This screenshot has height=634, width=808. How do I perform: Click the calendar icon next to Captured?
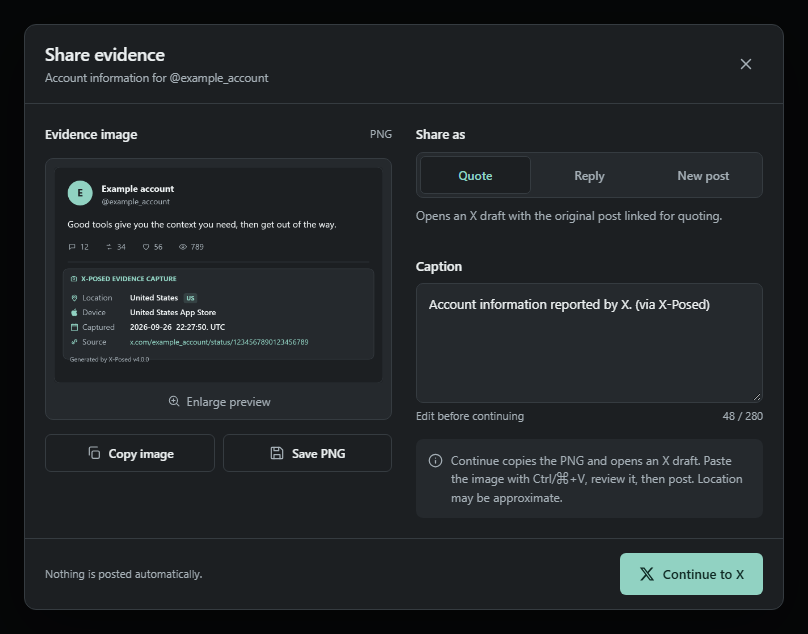tap(74, 327)
